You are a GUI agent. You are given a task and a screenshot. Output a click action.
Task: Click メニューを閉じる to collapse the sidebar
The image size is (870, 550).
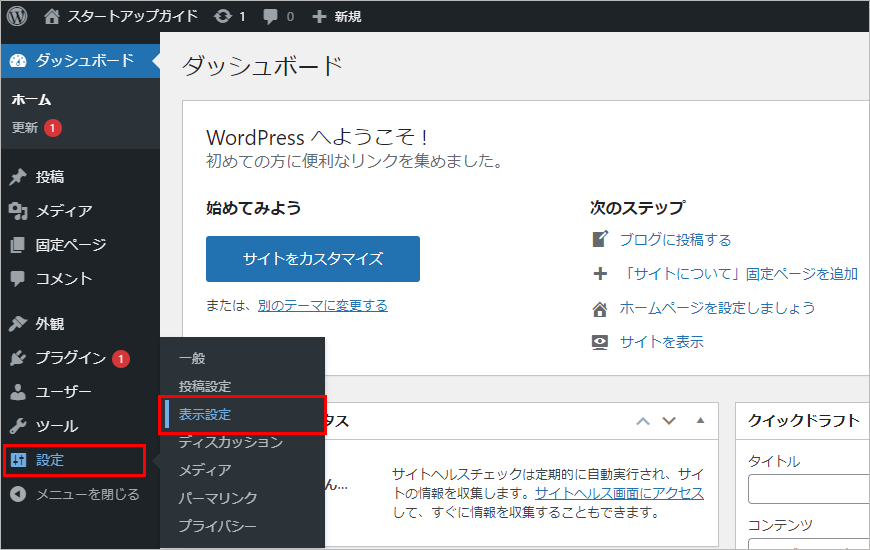pyautogui.click(x=88, y=494)
